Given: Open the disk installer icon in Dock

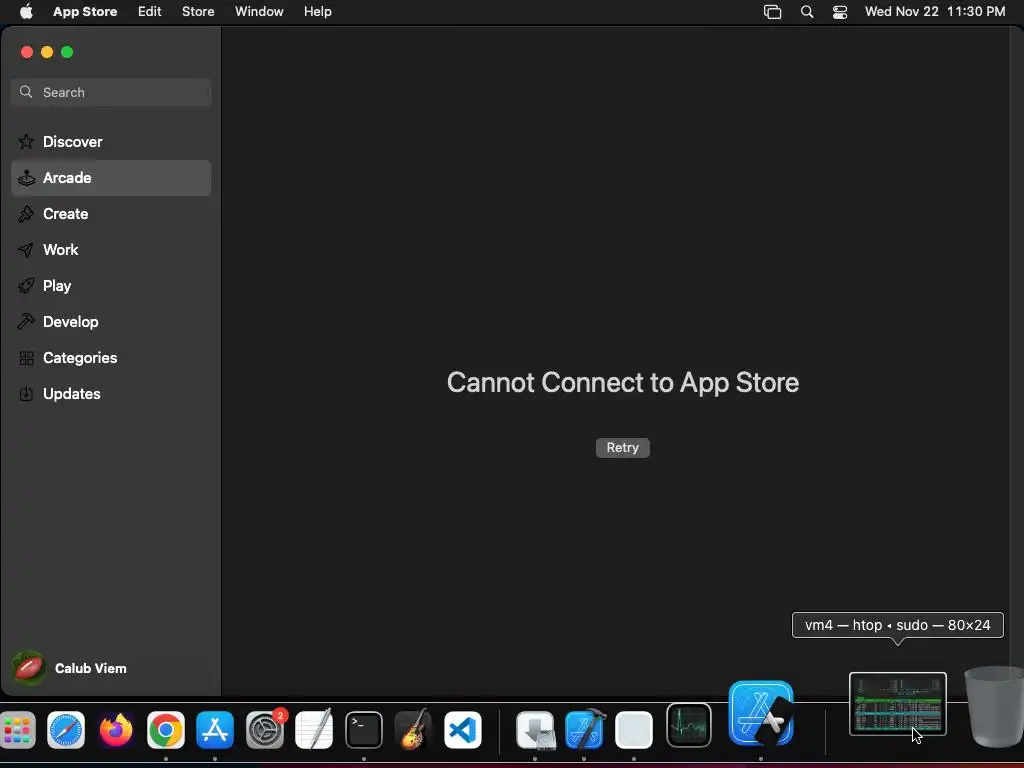Looking at the screenshot, I should tap(535, 730).
